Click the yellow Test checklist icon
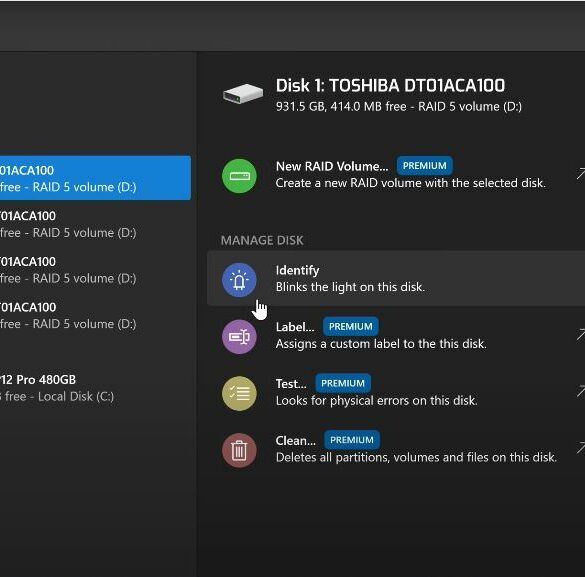 click(239, 393)
